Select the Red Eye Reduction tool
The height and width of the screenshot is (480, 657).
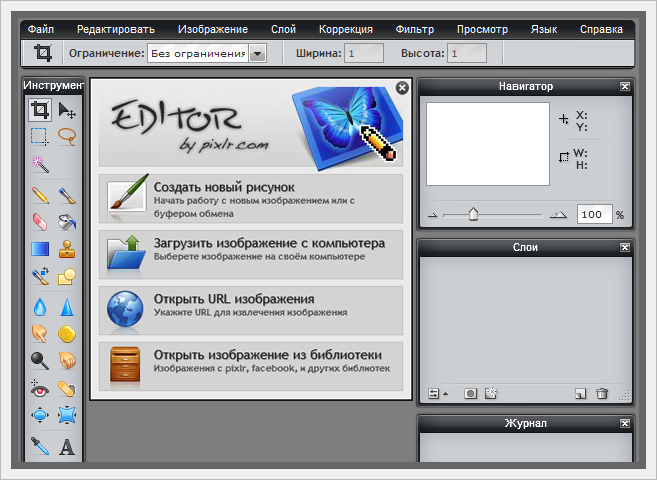pos(40,389)
